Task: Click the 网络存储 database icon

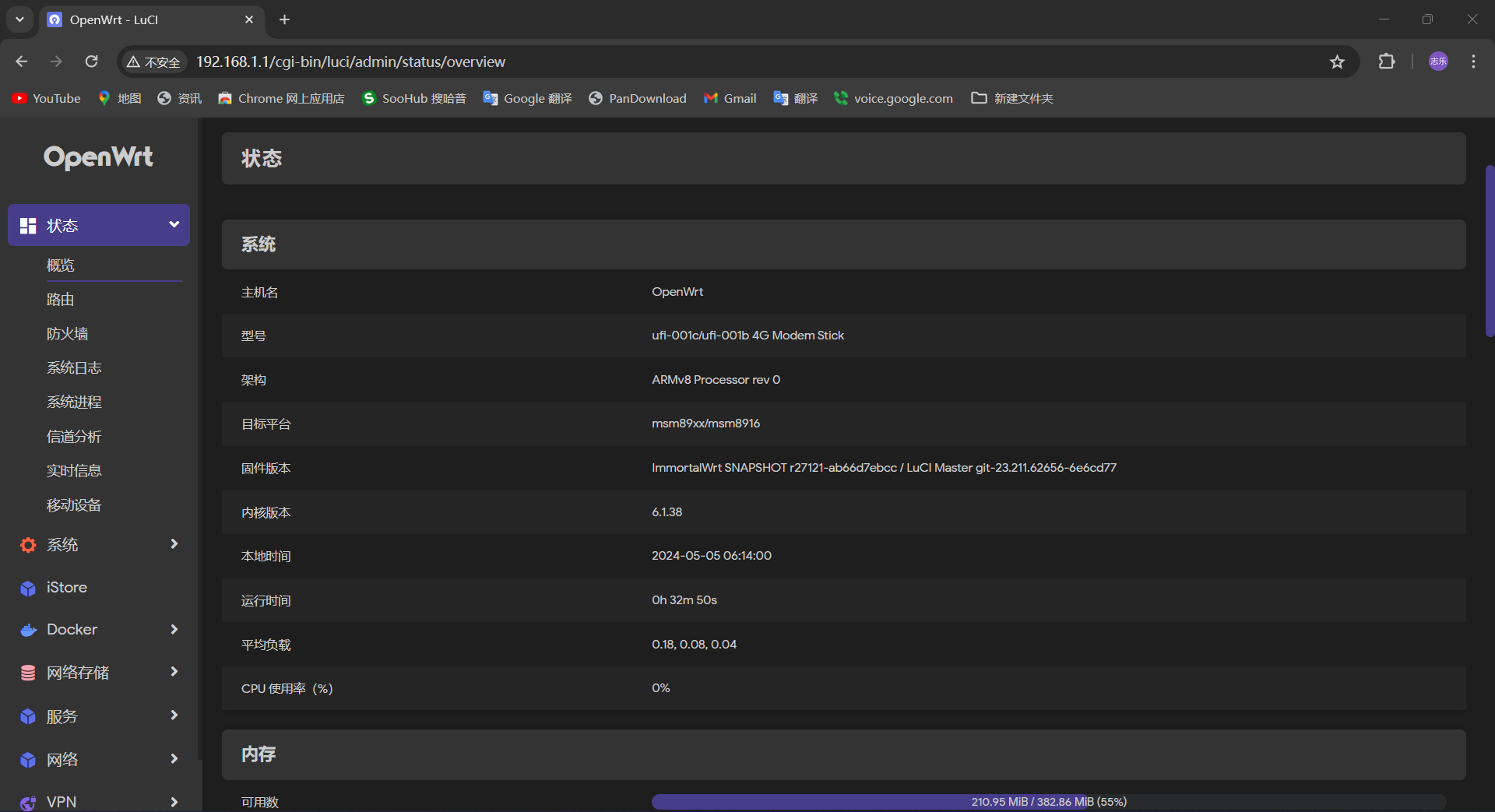Action: click(x=28, y=673)
